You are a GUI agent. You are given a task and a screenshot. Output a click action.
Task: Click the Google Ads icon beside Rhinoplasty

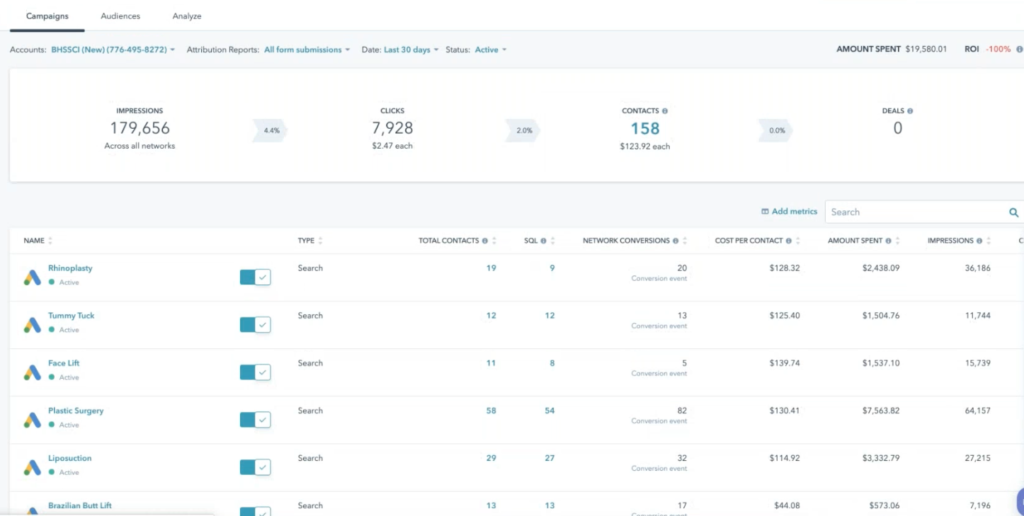tap(32, 278)
